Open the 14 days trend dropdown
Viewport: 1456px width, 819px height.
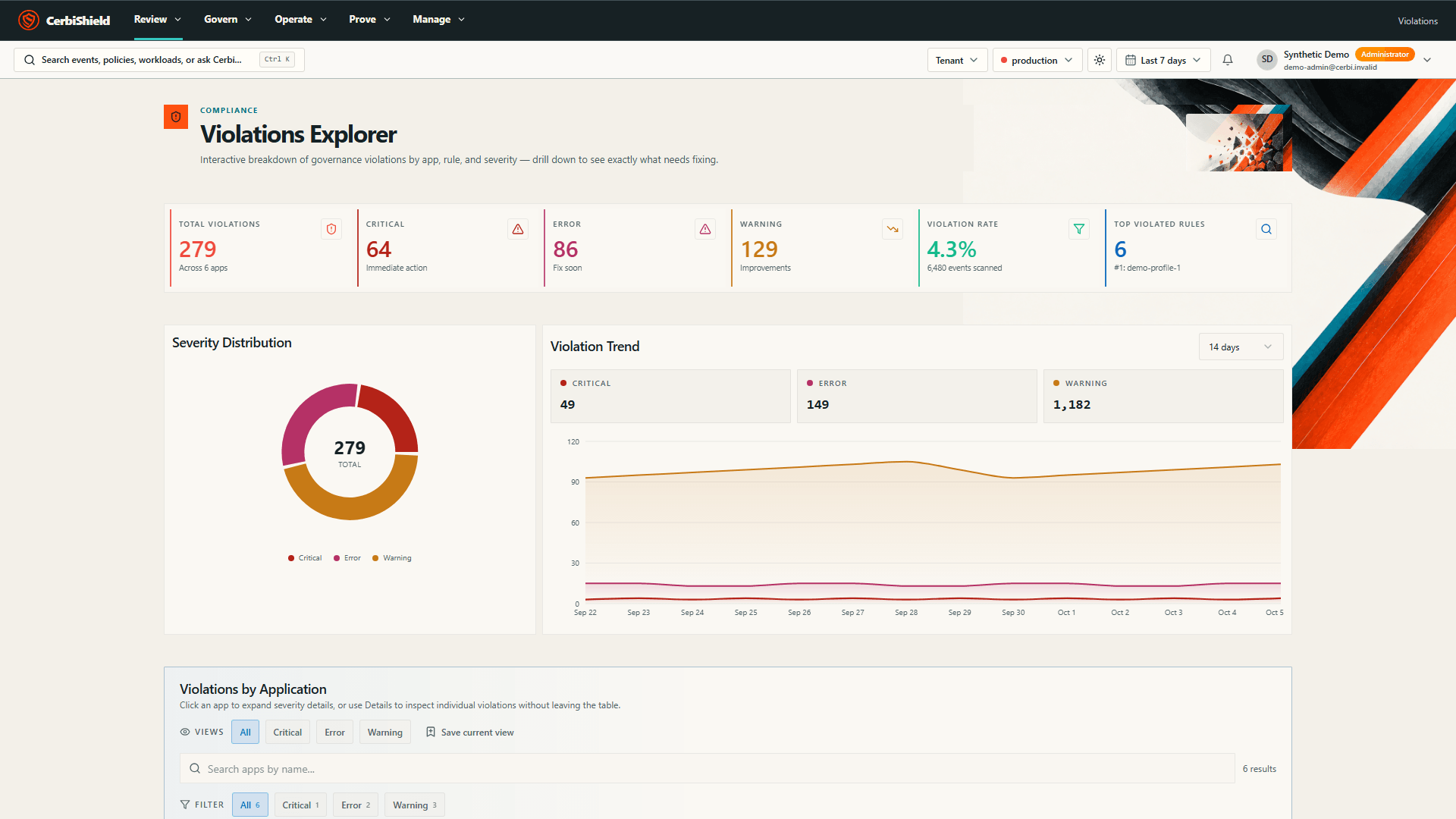[x=1241, y=347]
